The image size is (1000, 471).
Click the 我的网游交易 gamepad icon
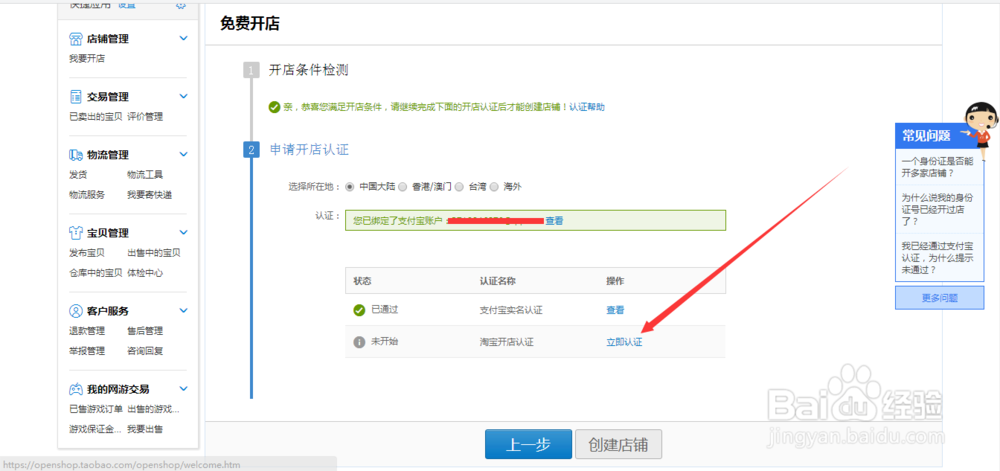[76, 389]
